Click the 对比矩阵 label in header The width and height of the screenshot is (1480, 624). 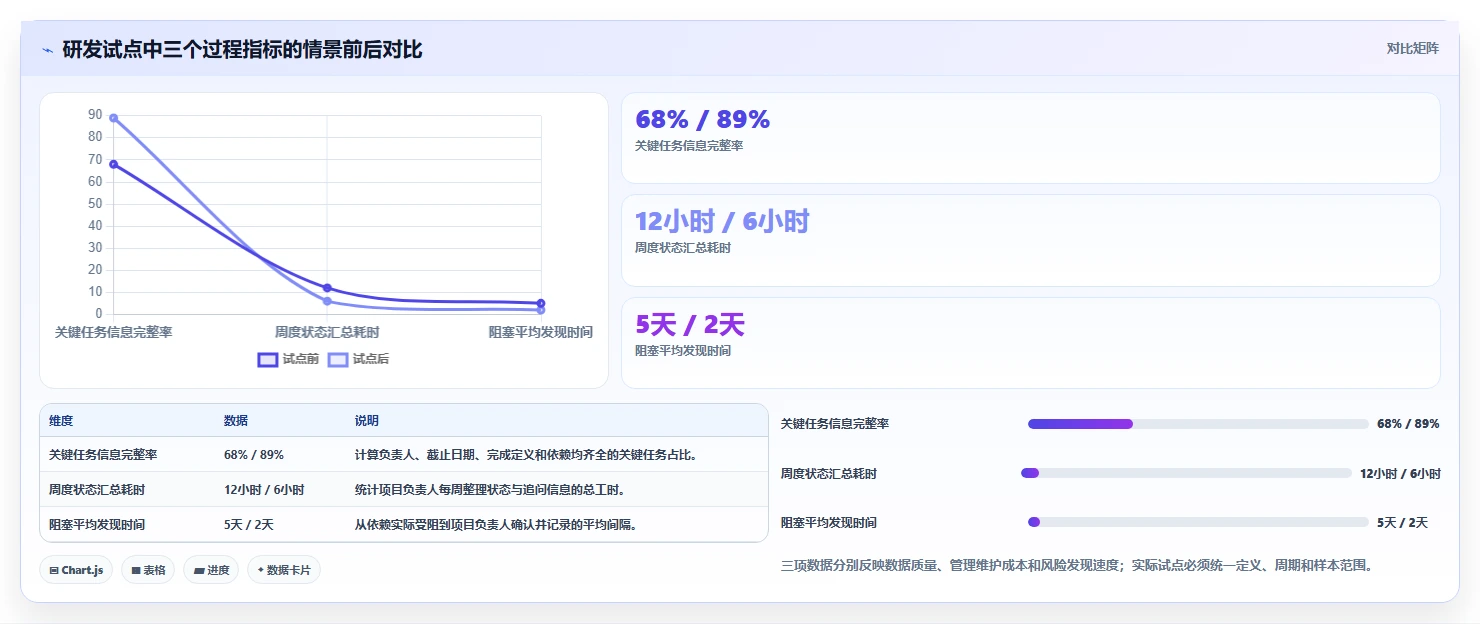tap(1413, 48)
